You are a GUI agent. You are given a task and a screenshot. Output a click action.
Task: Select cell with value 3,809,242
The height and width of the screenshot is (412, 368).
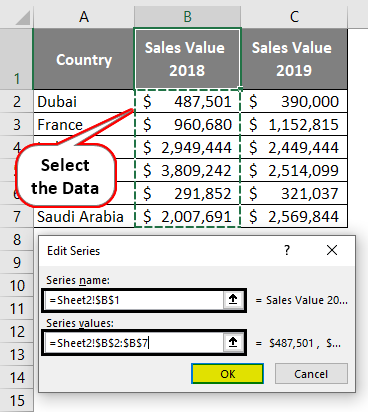pyautogui.click(x=187, y=170)
